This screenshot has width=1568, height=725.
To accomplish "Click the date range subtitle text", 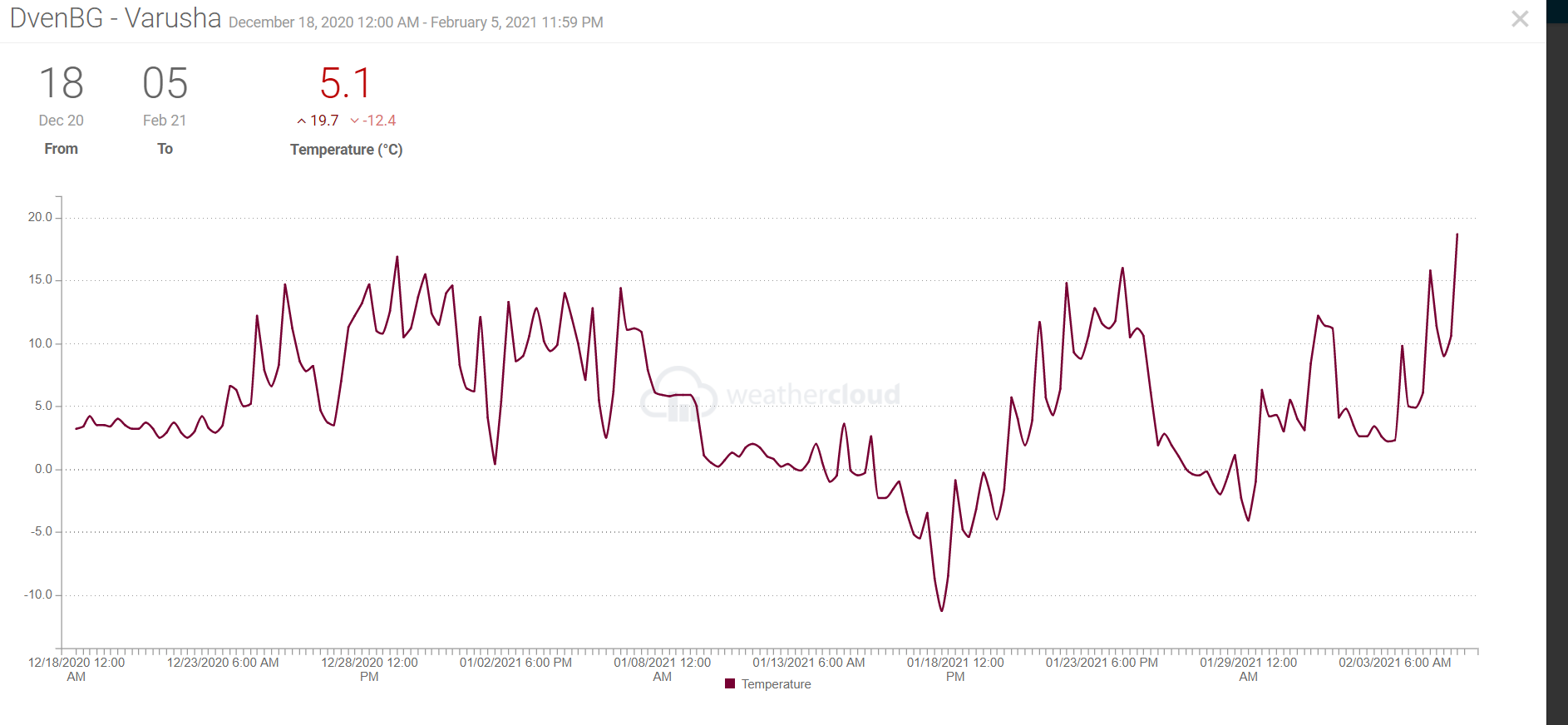I will [x=416, y=22].
